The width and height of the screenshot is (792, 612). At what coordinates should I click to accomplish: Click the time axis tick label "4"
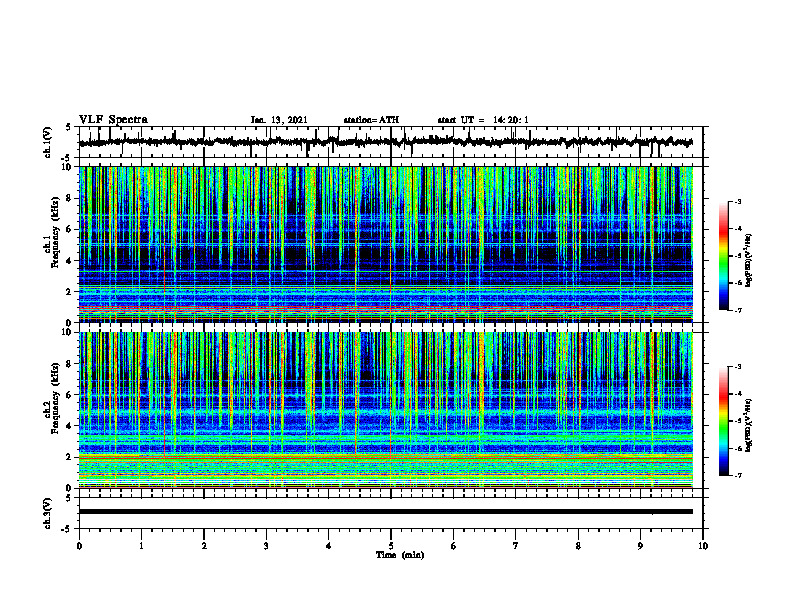(x=329, y=546)
